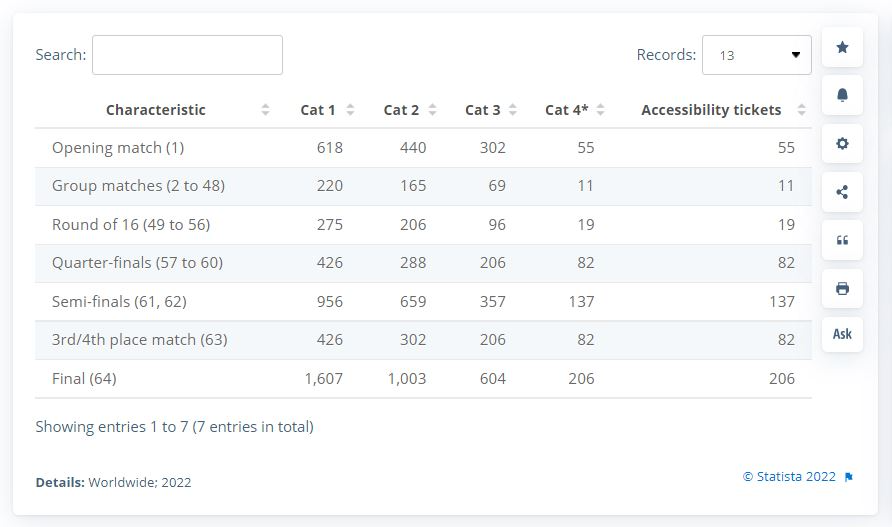Open the gear settings icon

point(842,143)
